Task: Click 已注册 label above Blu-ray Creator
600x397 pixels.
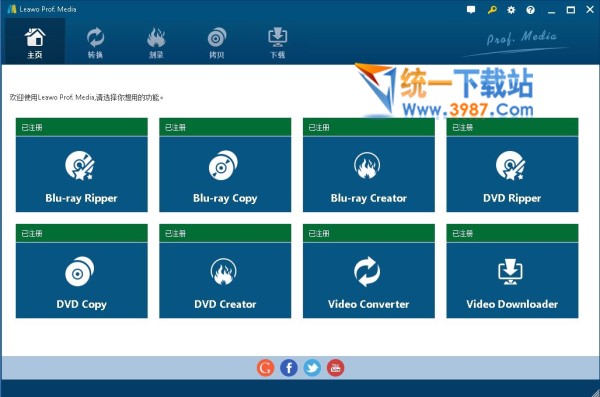Action: pyautogui.click(x=319, y=127)
